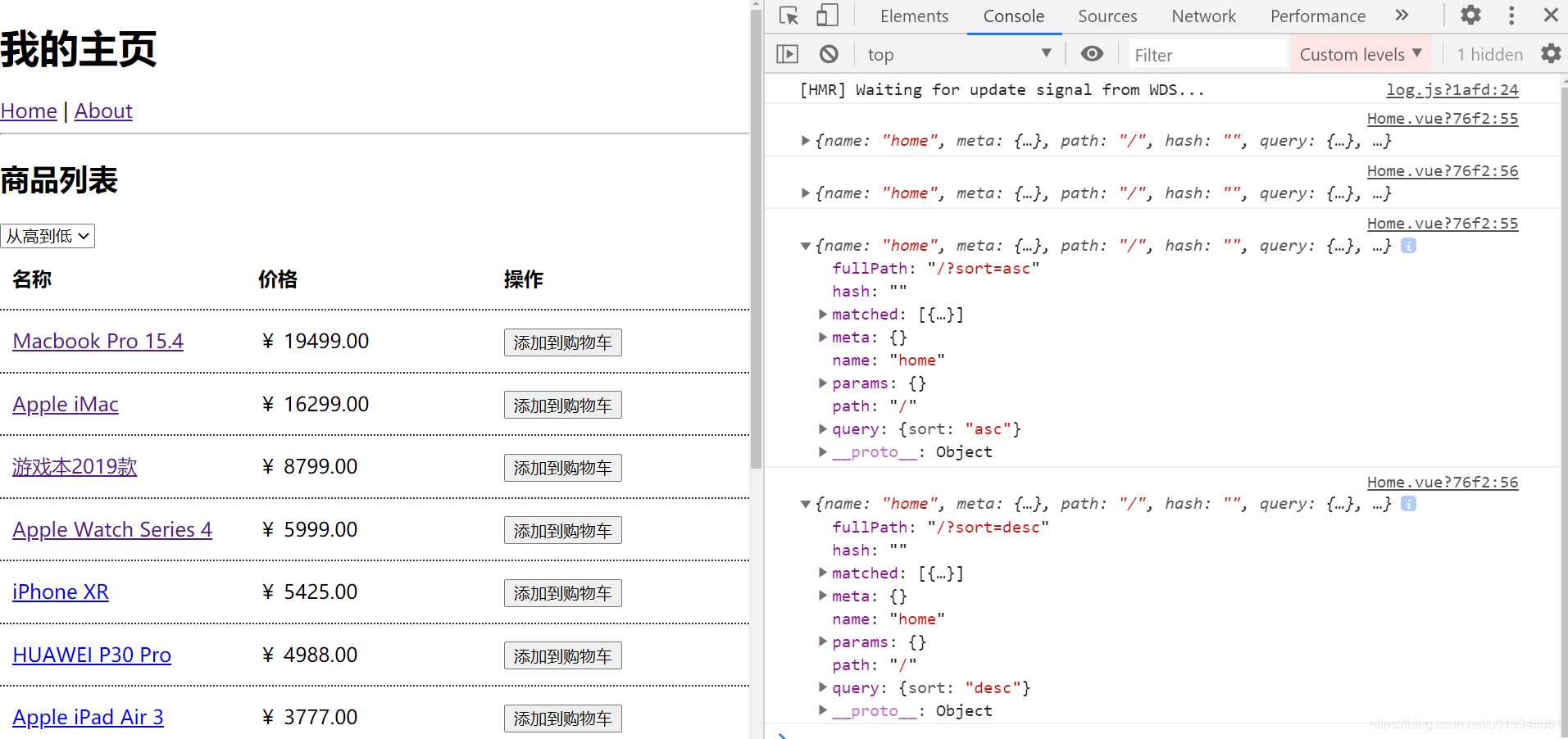Click the page's vertical scrollbar thumb
This screenshot has height=739, width=1568.
(x=756, y=239)
